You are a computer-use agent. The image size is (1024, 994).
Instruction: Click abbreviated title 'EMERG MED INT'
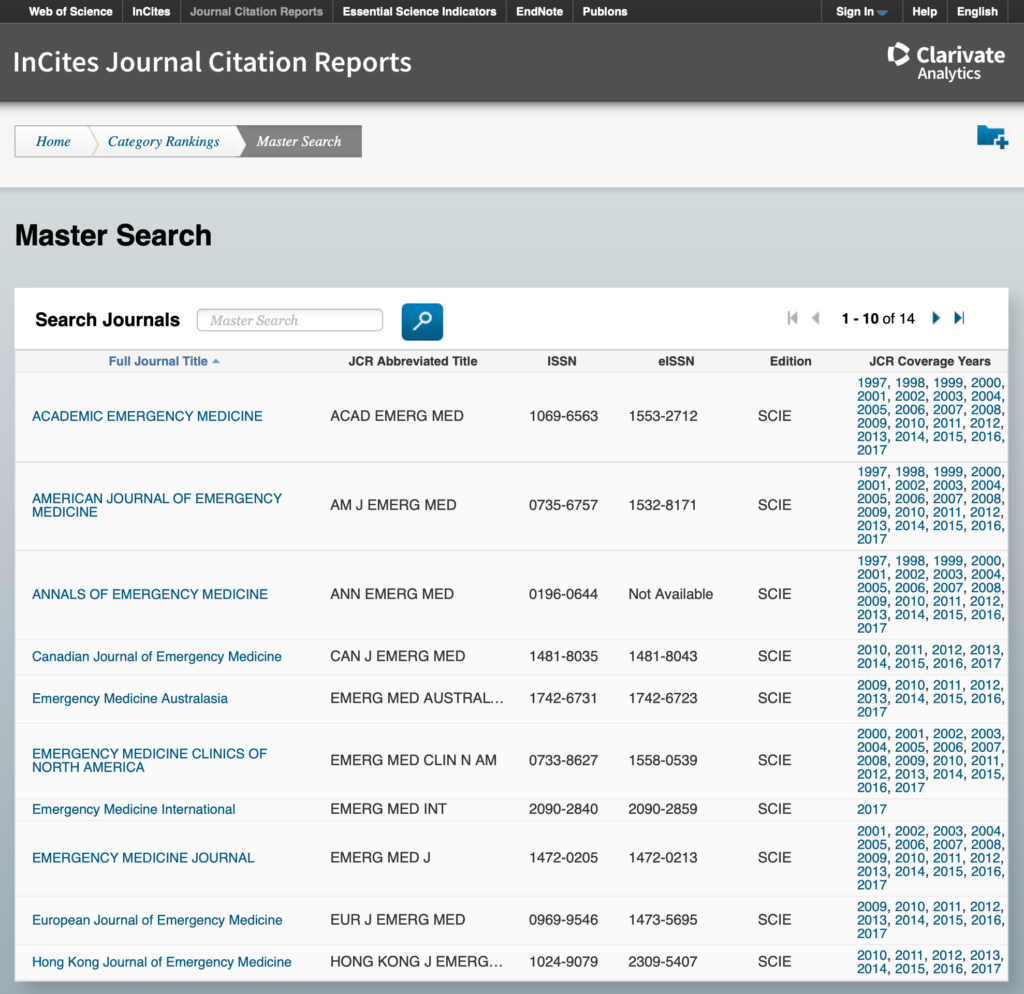coord(389,809)
